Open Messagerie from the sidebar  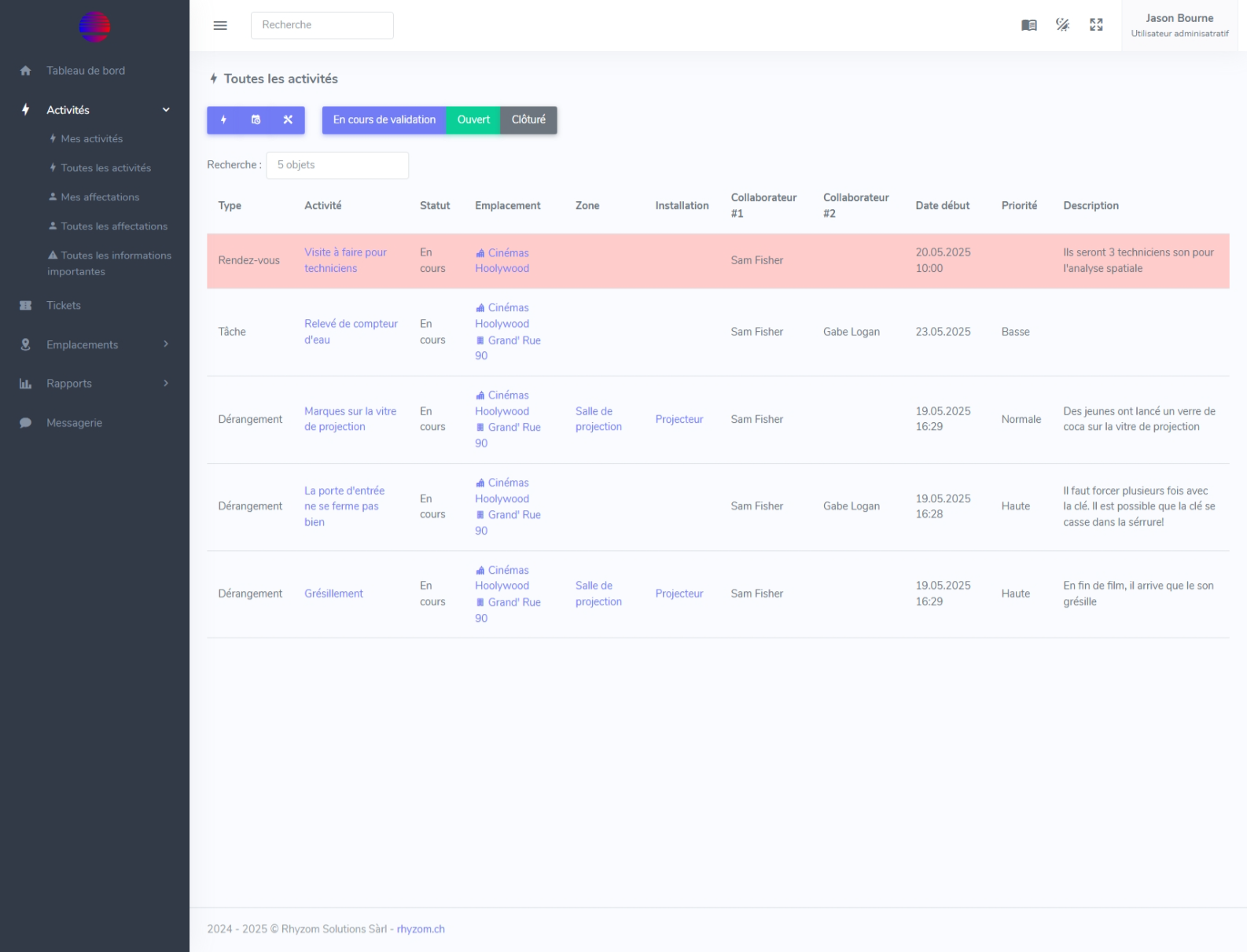coord(74,423)
